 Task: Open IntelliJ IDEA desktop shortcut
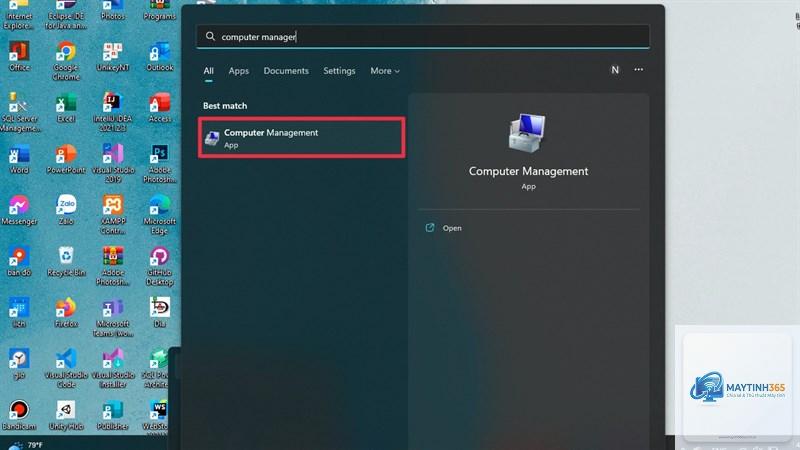coord(113,112)
